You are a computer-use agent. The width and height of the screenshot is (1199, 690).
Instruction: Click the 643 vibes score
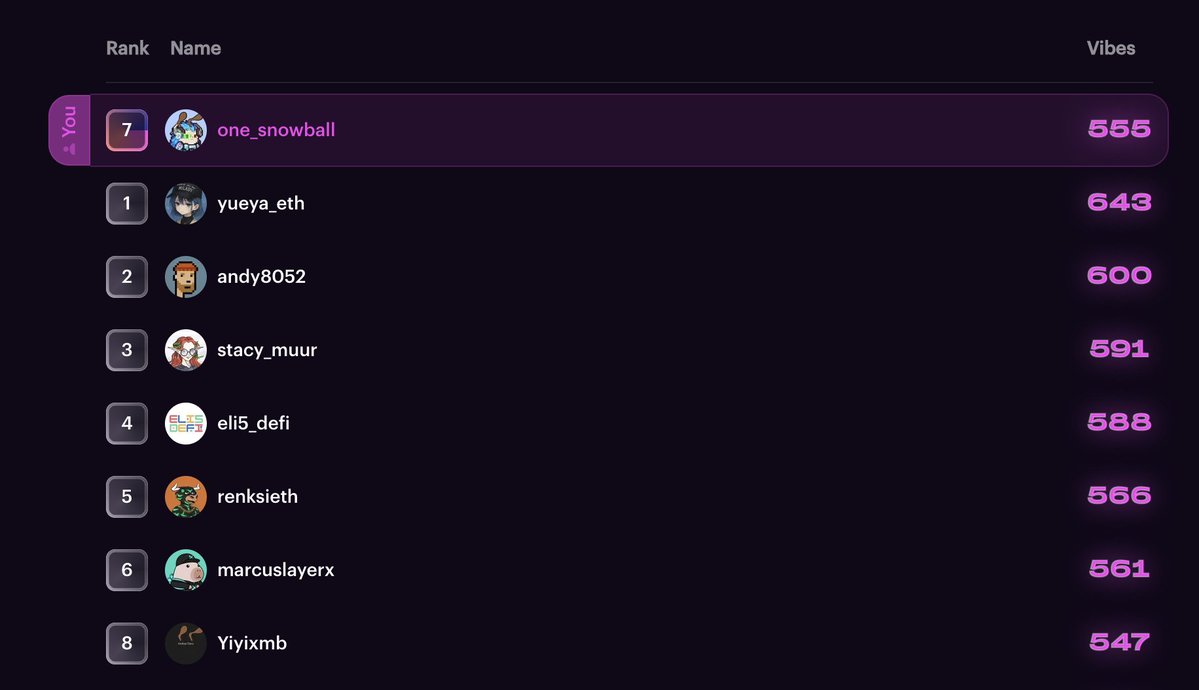[x=1119, y=203]
